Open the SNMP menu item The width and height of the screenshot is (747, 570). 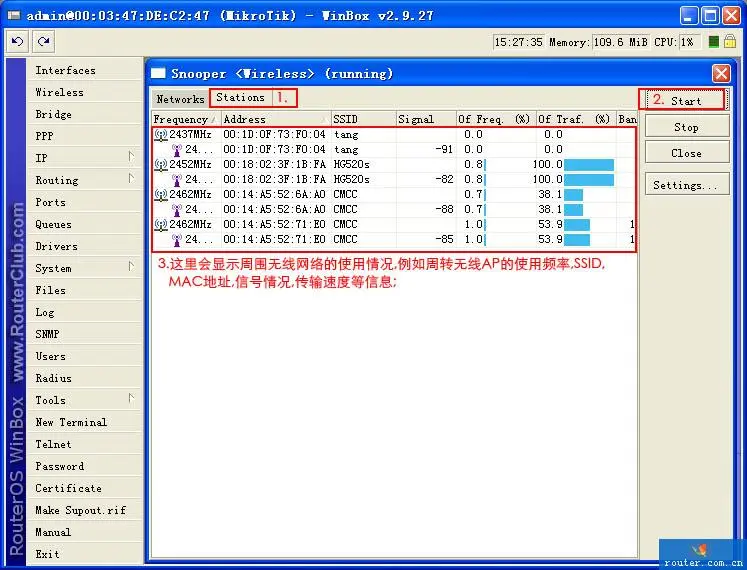pos(84,334)
